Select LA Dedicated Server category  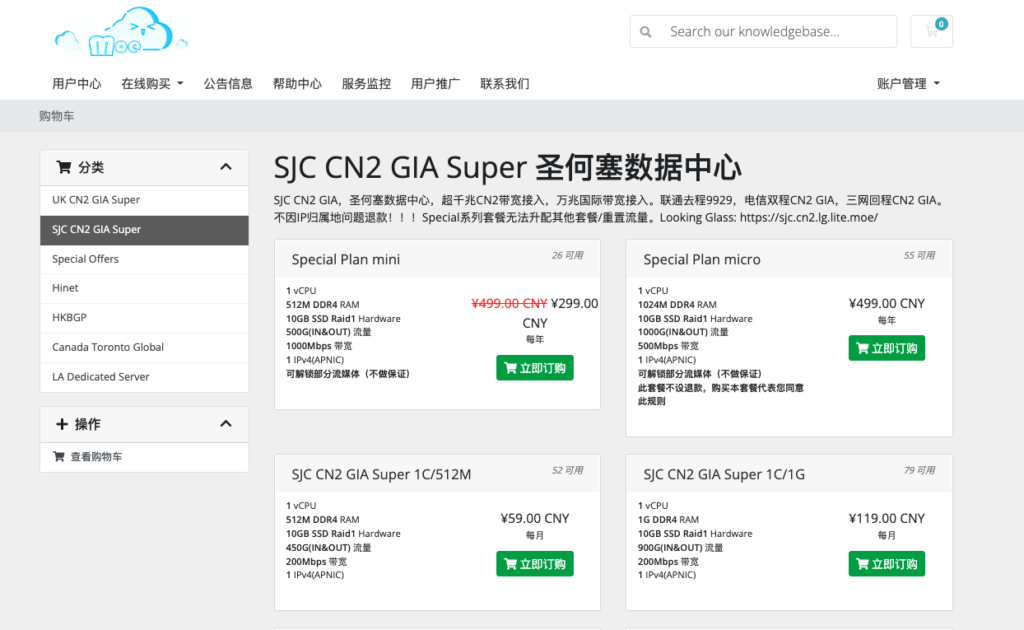coord(144,377)
